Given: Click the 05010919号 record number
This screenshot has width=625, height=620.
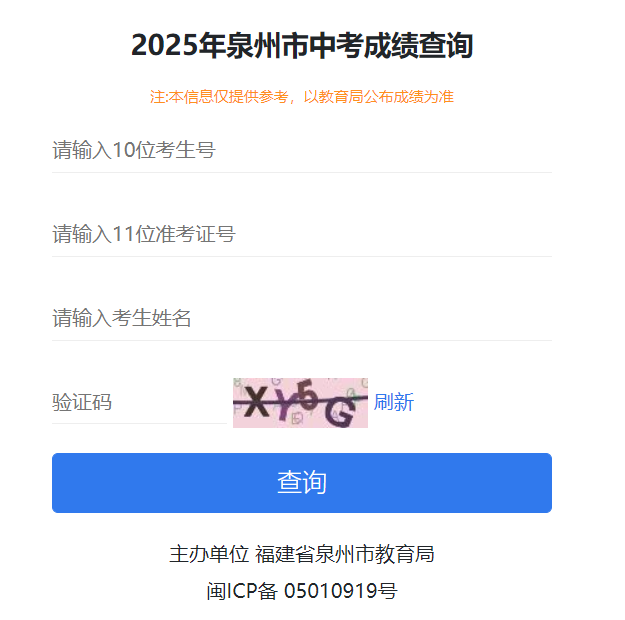Looking at the screenshot, I should coord(340,591).
